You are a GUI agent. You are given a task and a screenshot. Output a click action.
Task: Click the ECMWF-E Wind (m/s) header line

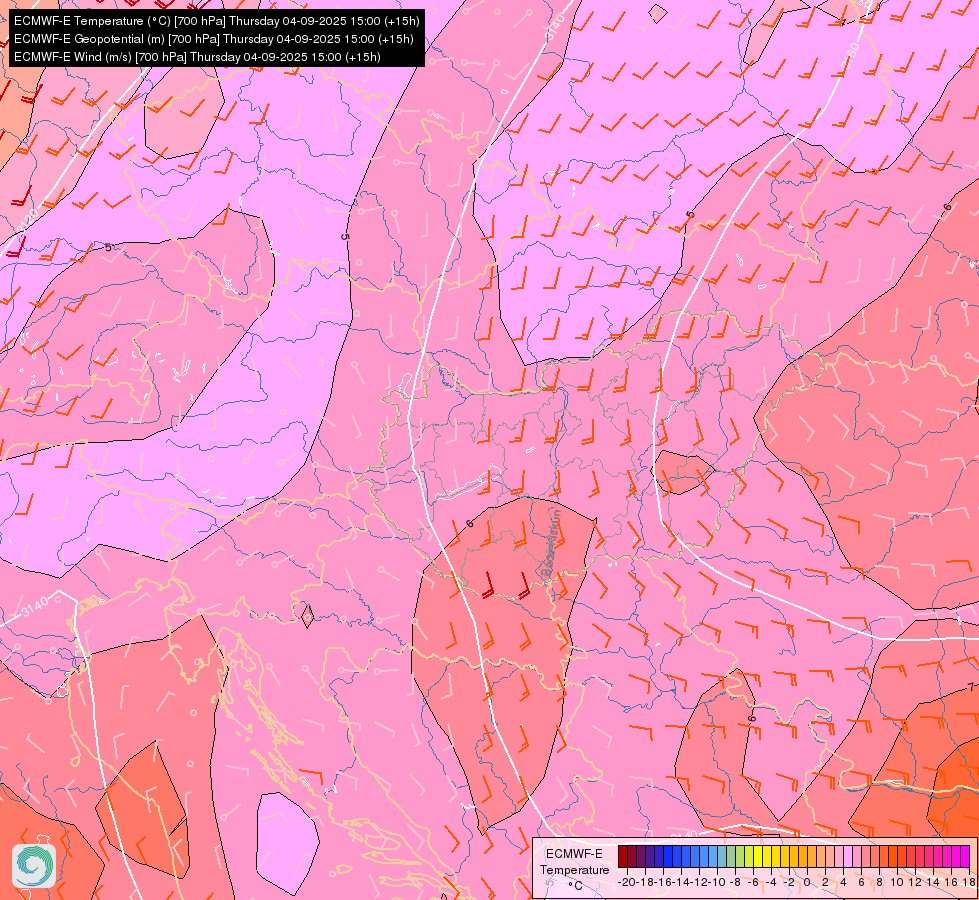point(197,57)
